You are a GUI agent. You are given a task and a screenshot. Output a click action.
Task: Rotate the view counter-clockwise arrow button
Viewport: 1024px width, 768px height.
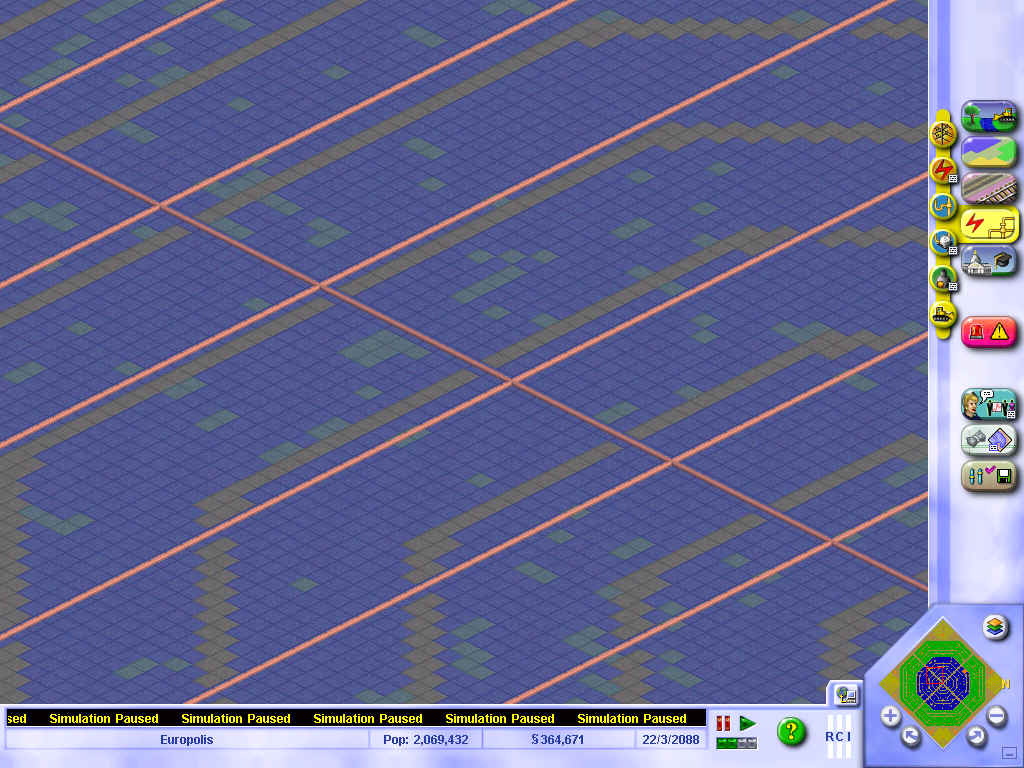click(910, 737)
